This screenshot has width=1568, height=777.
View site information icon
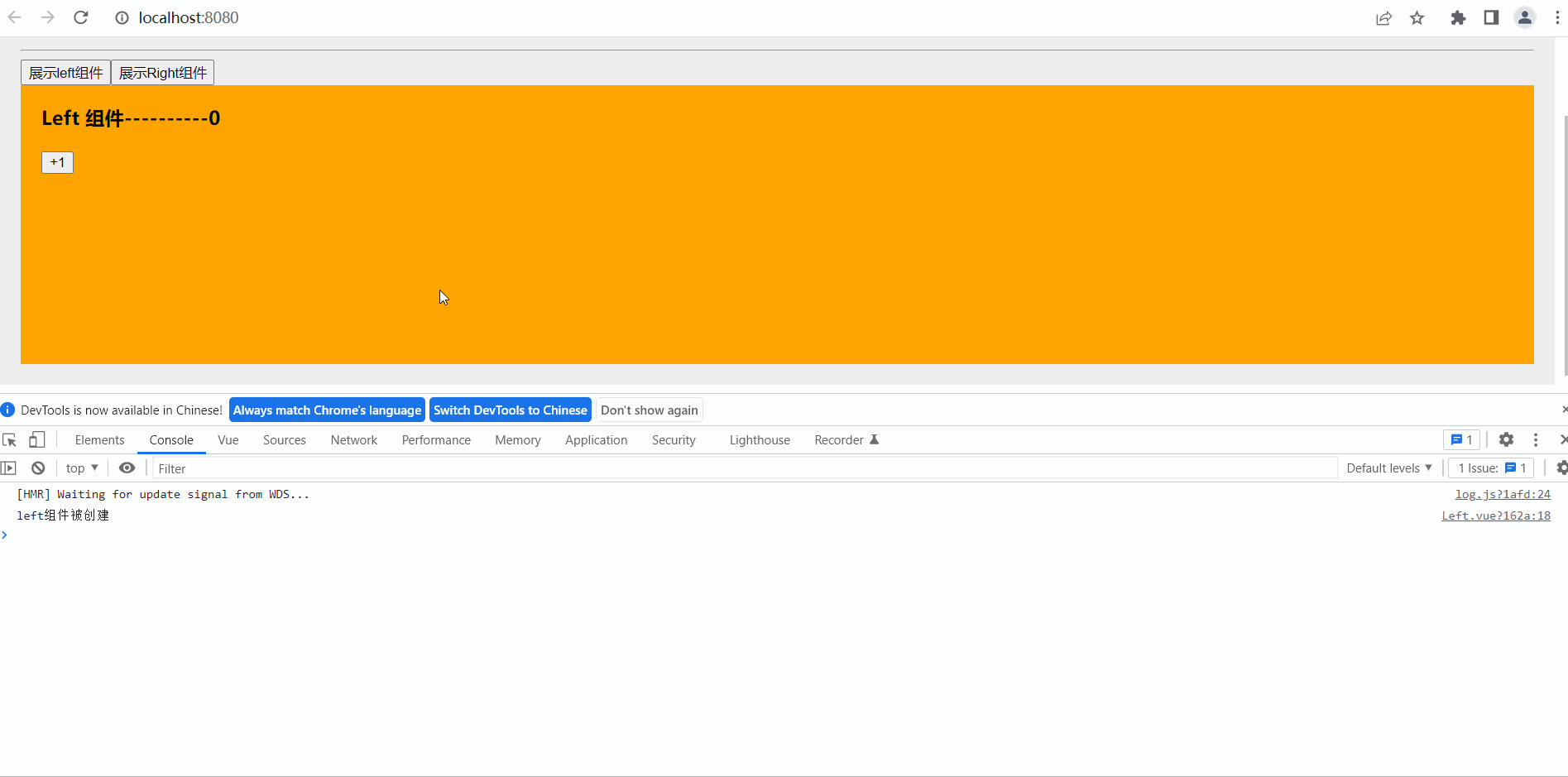coord(122,17)
